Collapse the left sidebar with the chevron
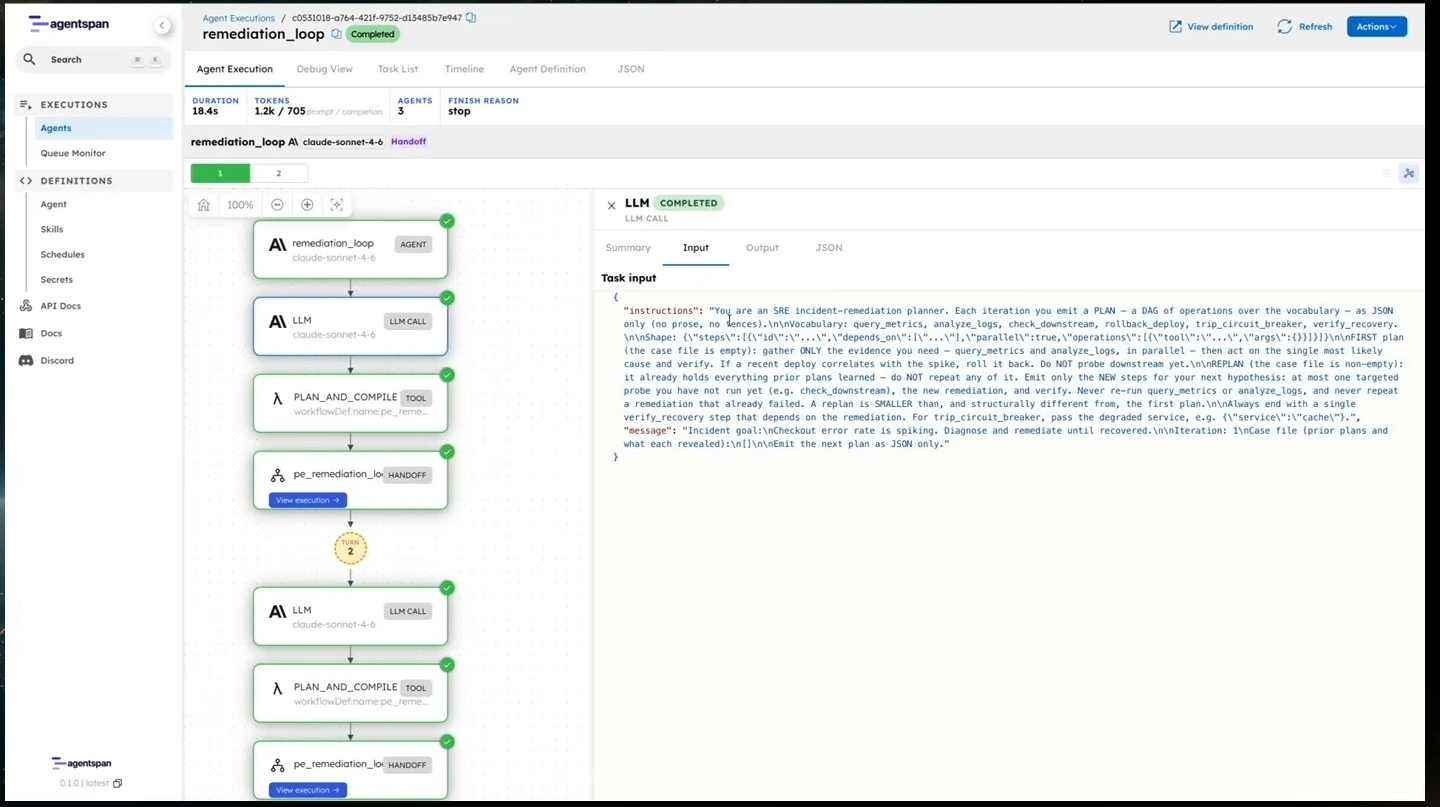This screenshot has width=1440, height=807. (162, 26)
